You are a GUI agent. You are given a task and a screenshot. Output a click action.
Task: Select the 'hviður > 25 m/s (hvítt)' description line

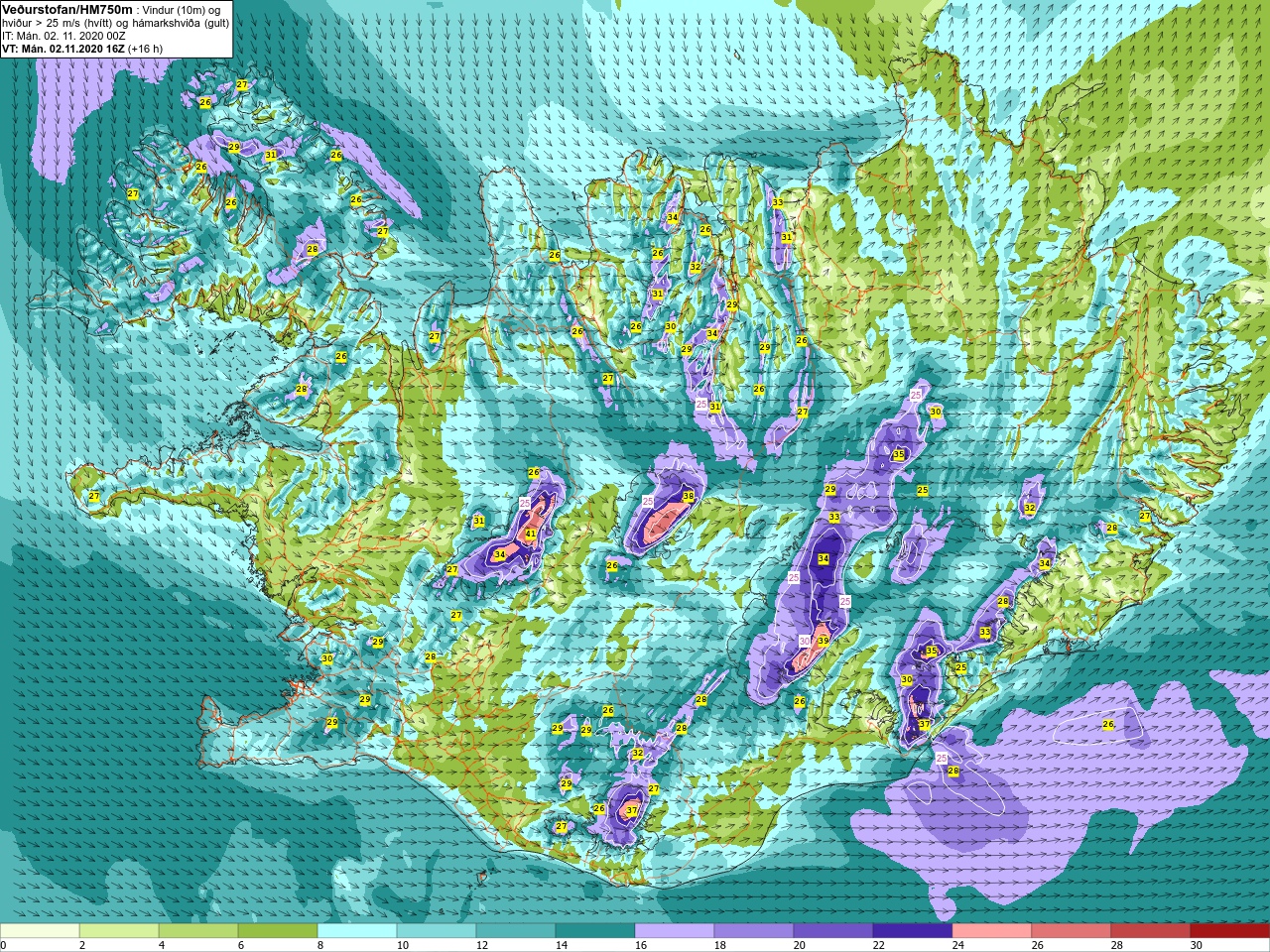[x=59, y=22]
